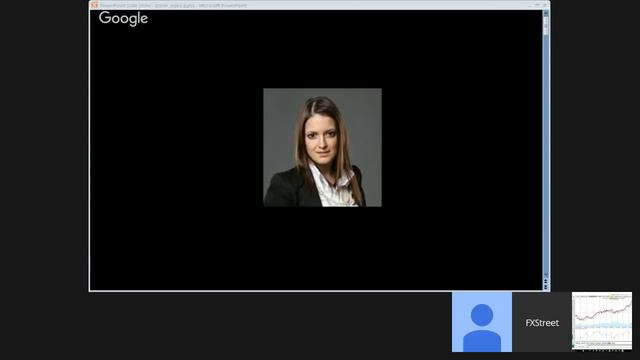Image resolution: width=640 pixels, height=360 pixels.
Task: Click the scrollbar up arrow in PowerPoint window
Action: point(546,13)
